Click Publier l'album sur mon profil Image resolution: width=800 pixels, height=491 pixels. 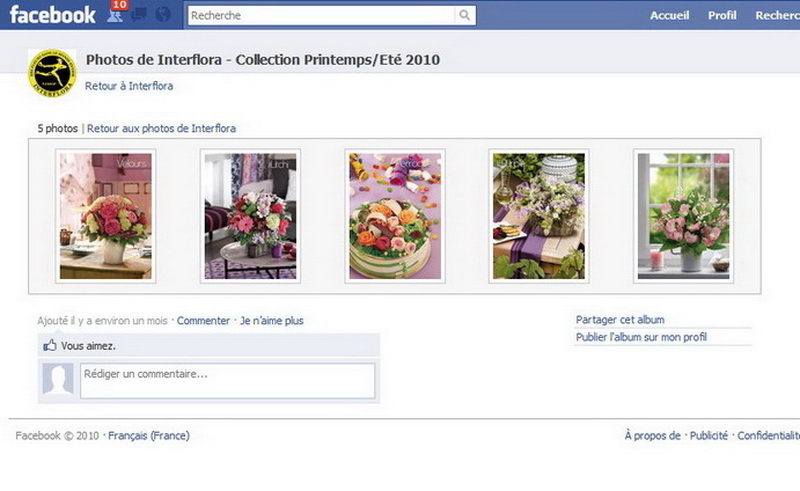coord(641,337)
